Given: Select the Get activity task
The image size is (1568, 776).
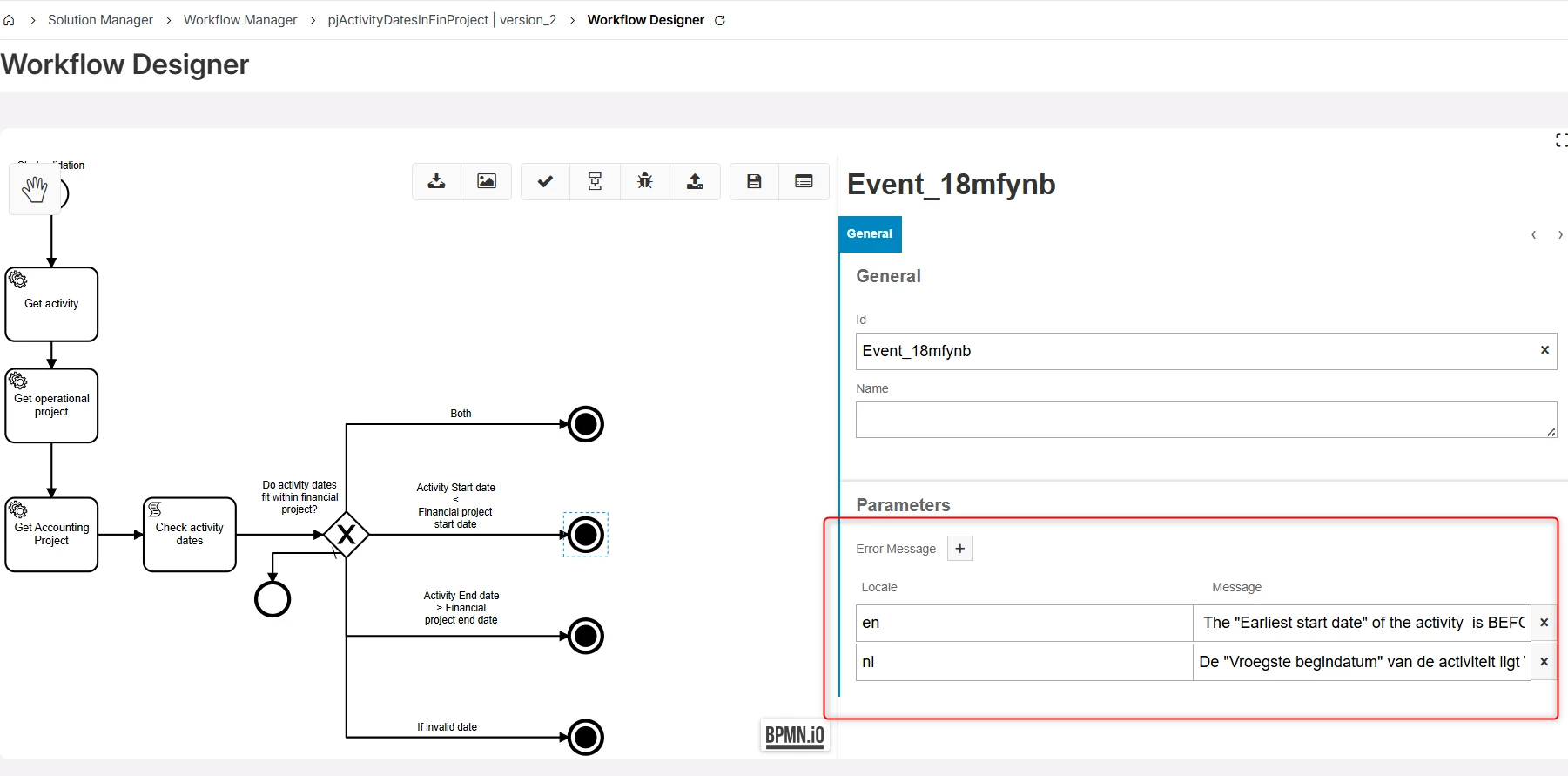Looking at the screenshot, I should pos(51,304).
